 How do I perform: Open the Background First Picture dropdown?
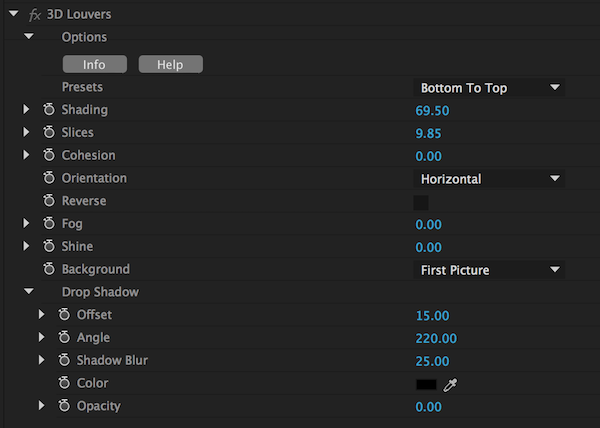point(490,270)
